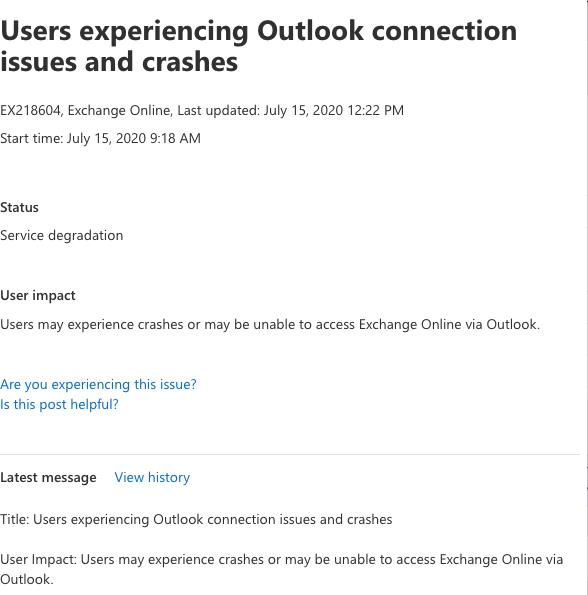Select the 'Is this post helpful?' link
The height and width of the screenshot is (595, 588).
tap(59, 405)
